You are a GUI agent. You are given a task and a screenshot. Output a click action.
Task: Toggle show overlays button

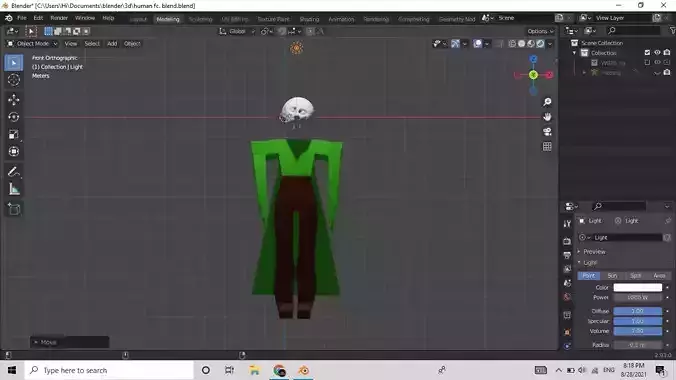coord(477,44)
